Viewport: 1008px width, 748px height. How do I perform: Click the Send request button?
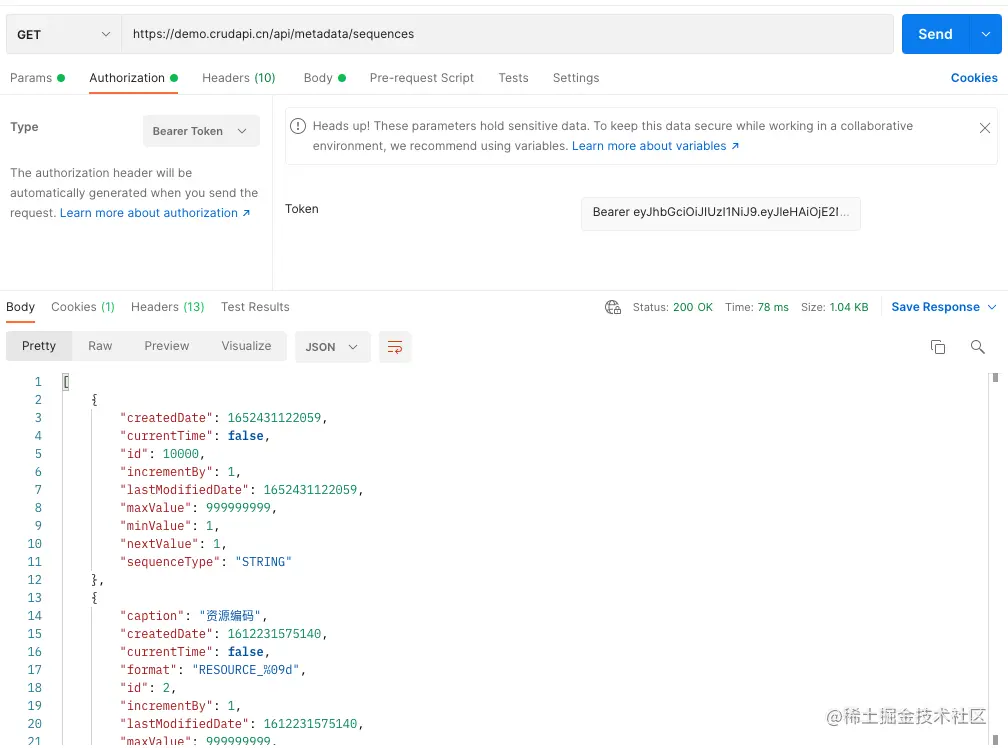(935, 34)
